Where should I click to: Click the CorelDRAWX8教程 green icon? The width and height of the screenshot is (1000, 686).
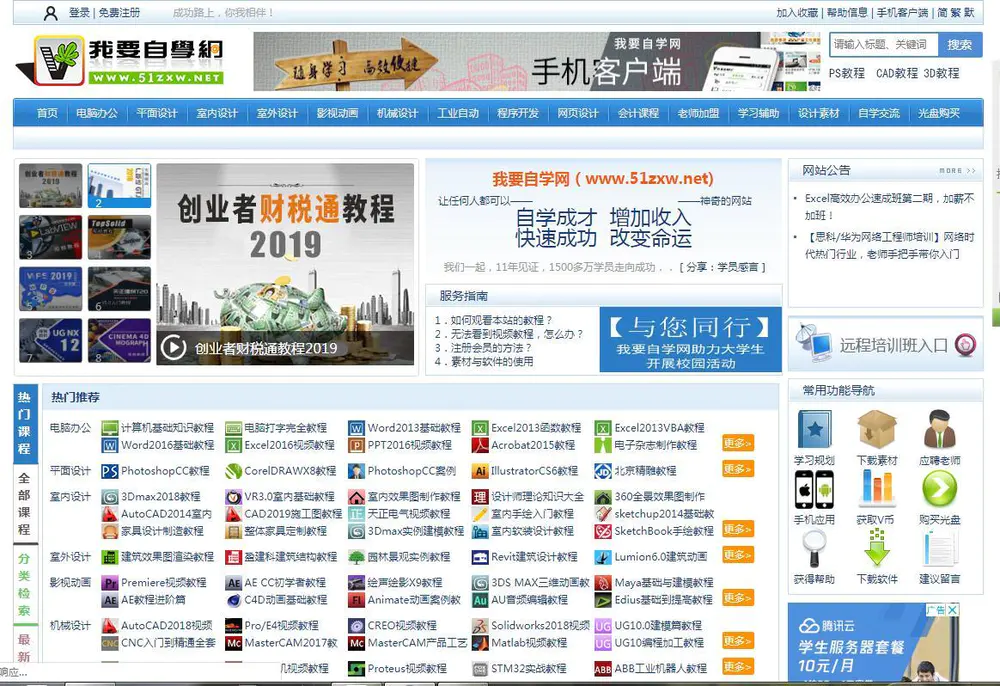coord(233,471)
